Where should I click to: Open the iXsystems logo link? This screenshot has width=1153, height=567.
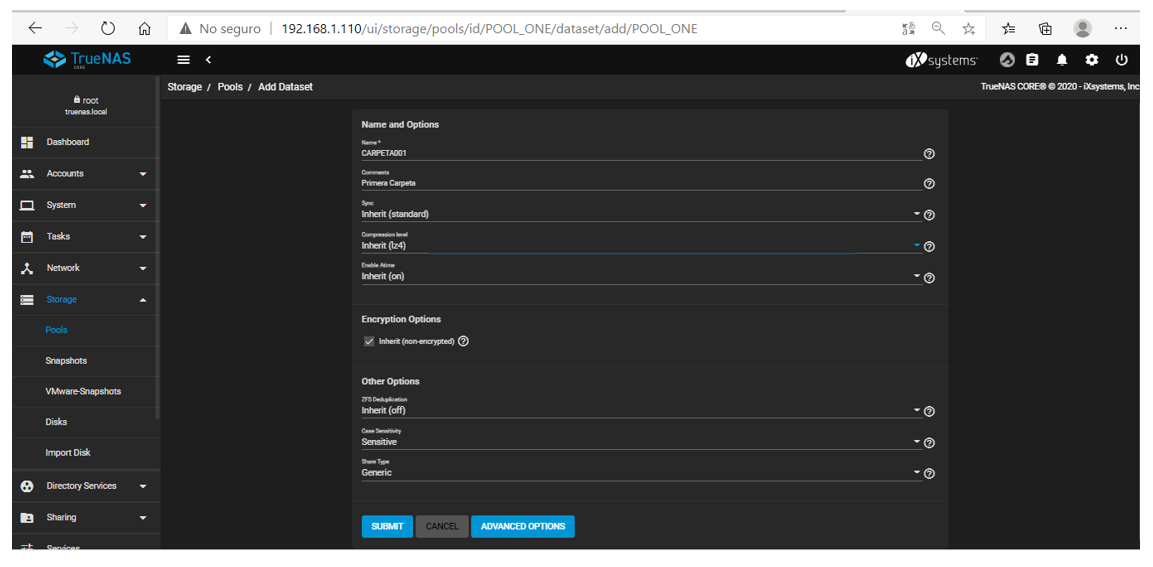pos(940,60)
